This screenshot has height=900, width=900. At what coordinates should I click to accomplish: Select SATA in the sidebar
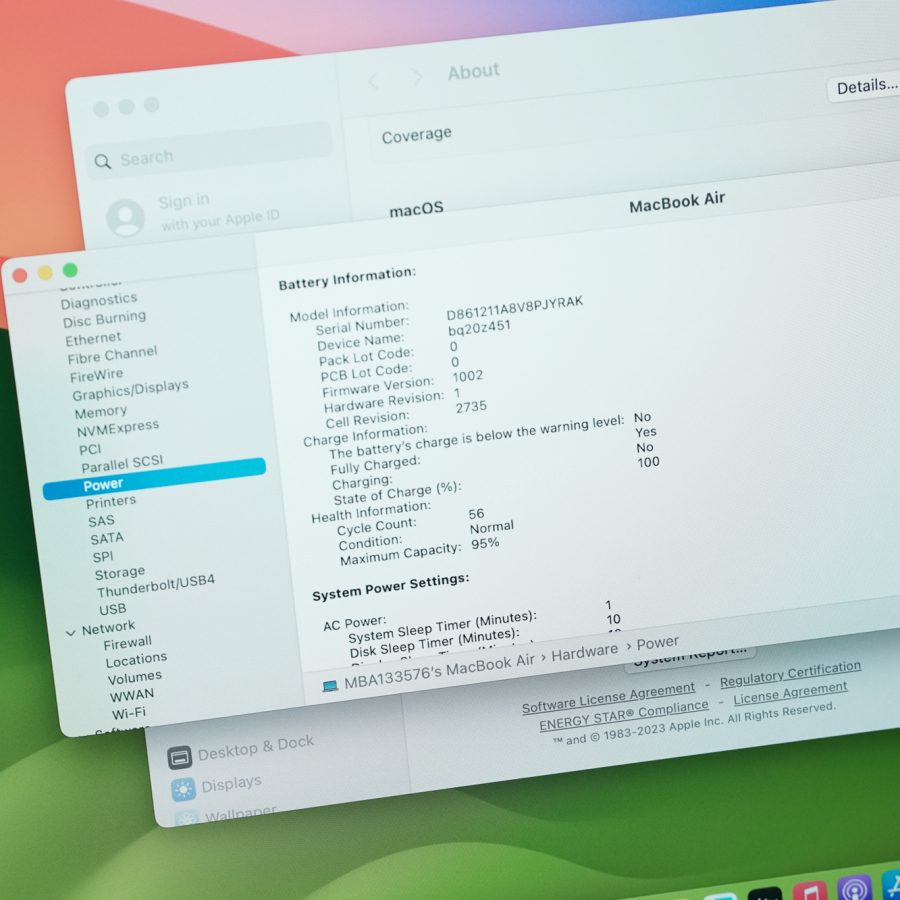tap(107, 538)
